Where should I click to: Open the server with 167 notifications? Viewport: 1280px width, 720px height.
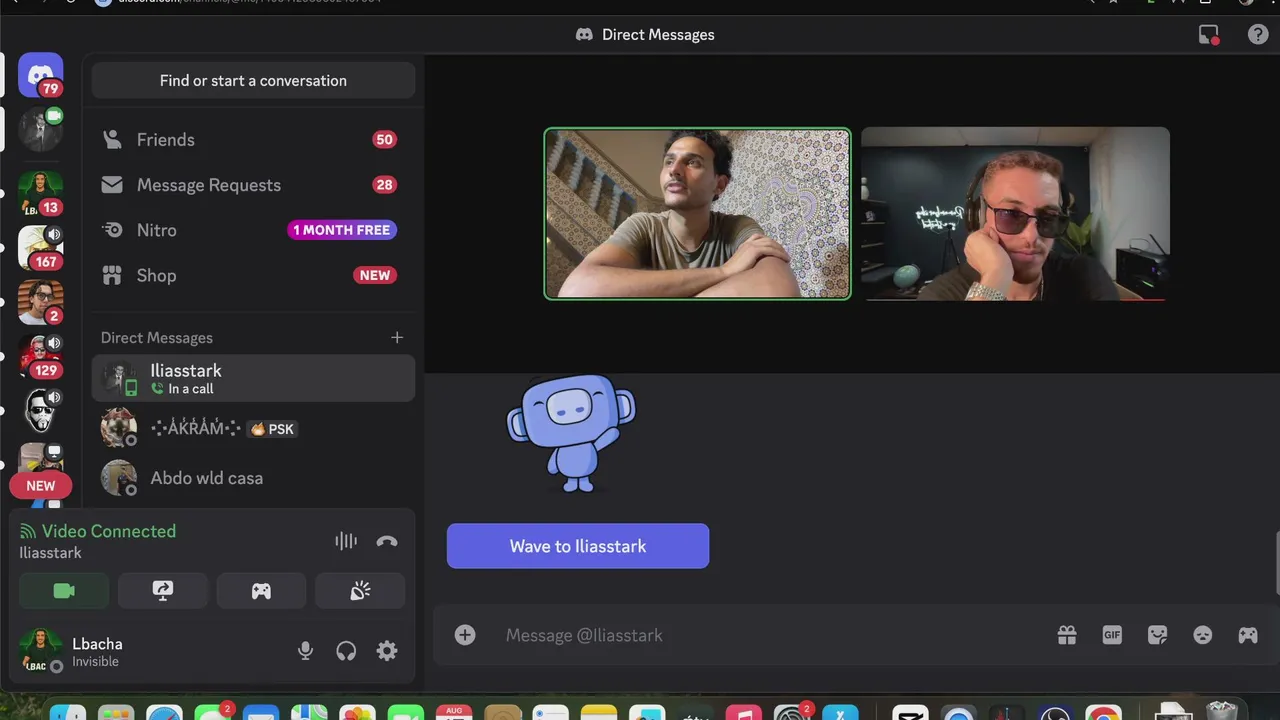click(x=41, y=247)
